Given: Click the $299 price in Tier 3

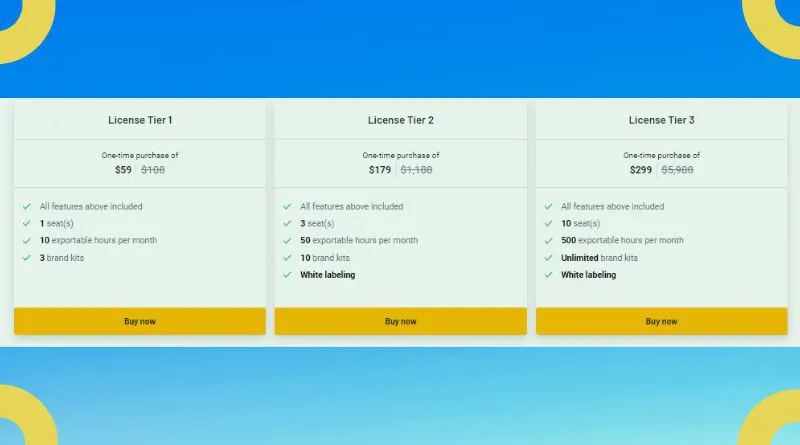Looking at the screenshot, I should click(x=641, y=170).
